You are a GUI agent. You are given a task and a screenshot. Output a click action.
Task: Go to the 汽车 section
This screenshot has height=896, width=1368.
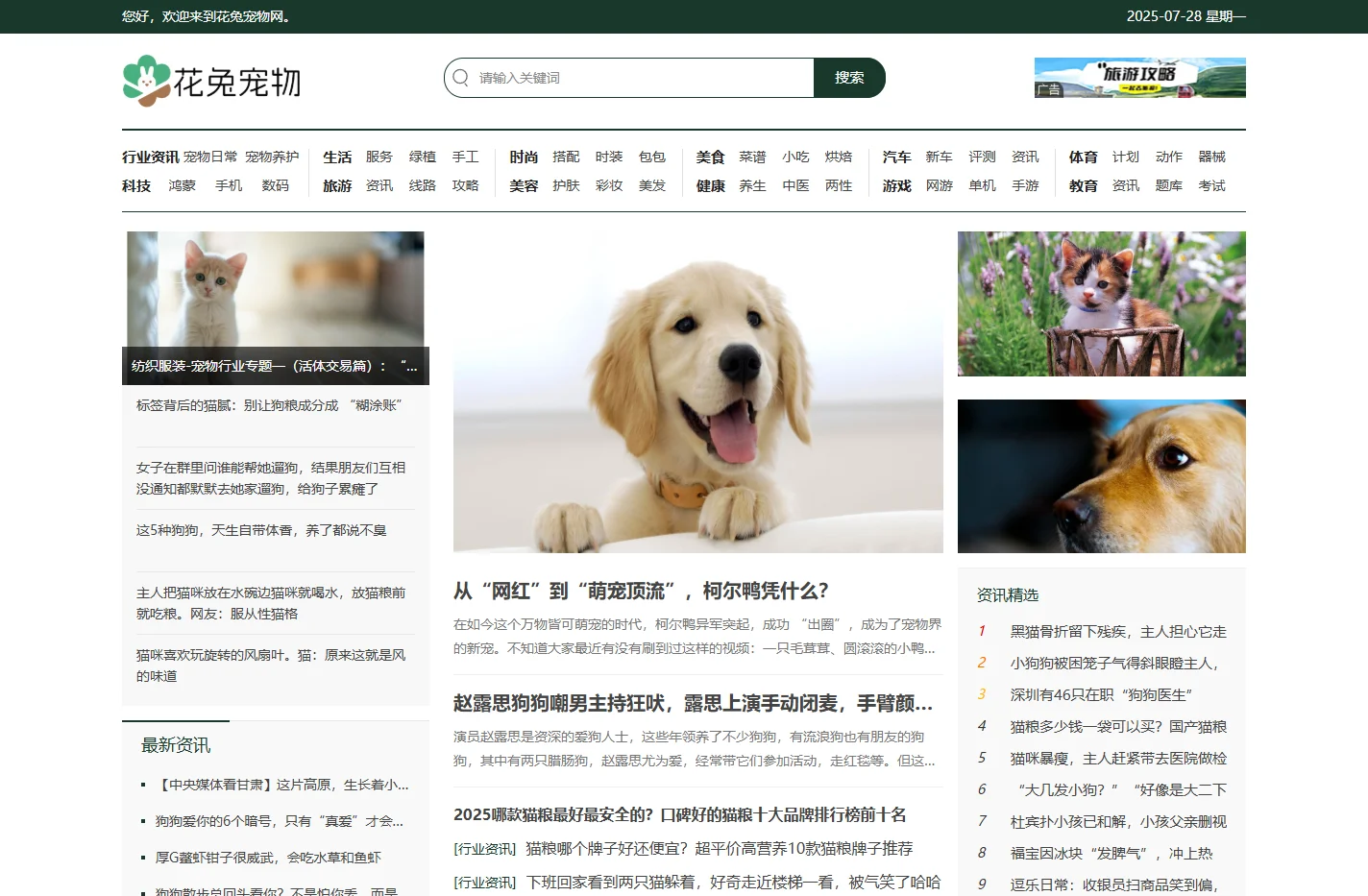pyautogui.click(x=897, y=157)
